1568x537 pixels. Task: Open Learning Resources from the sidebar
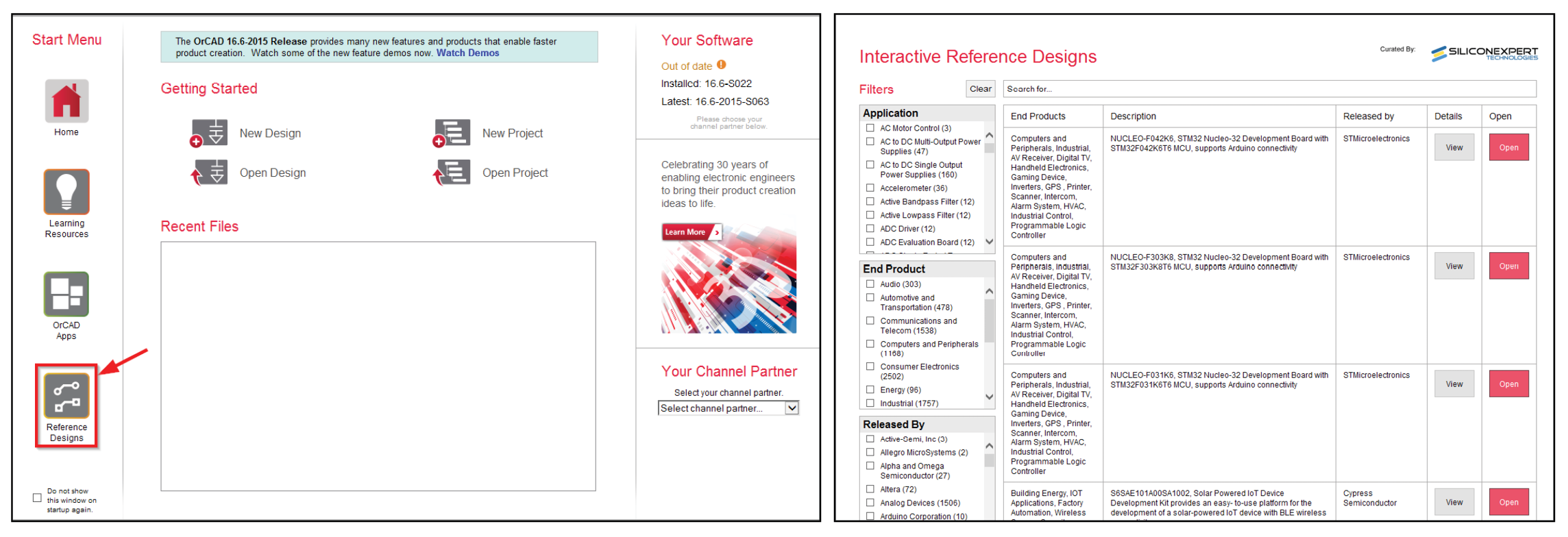(66, 204)
